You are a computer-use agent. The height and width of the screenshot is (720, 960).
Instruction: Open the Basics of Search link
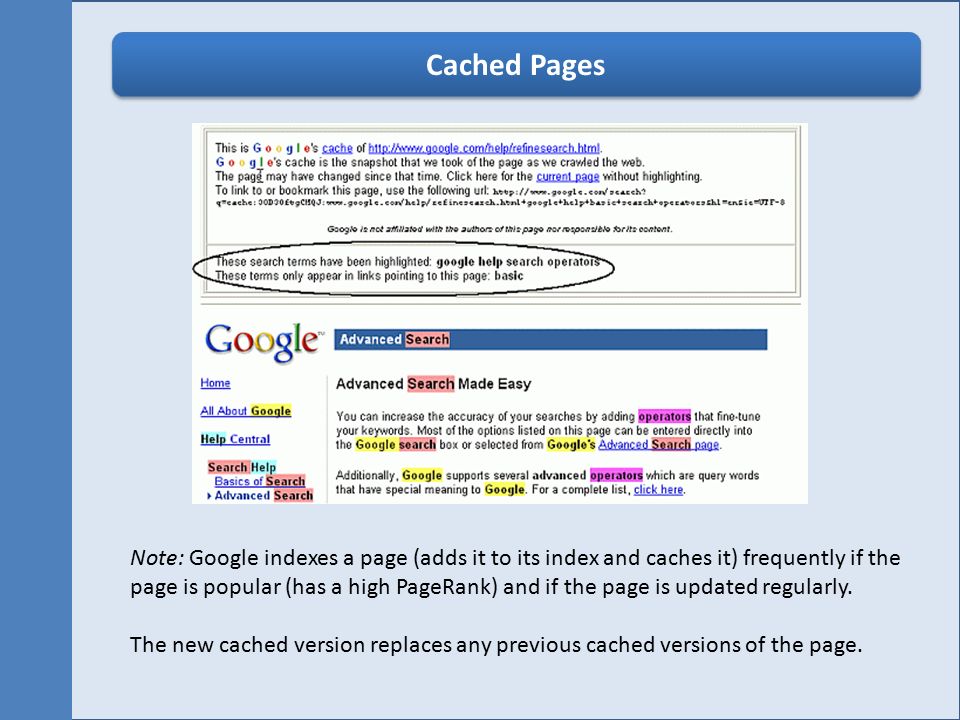[x=260, y=481]
